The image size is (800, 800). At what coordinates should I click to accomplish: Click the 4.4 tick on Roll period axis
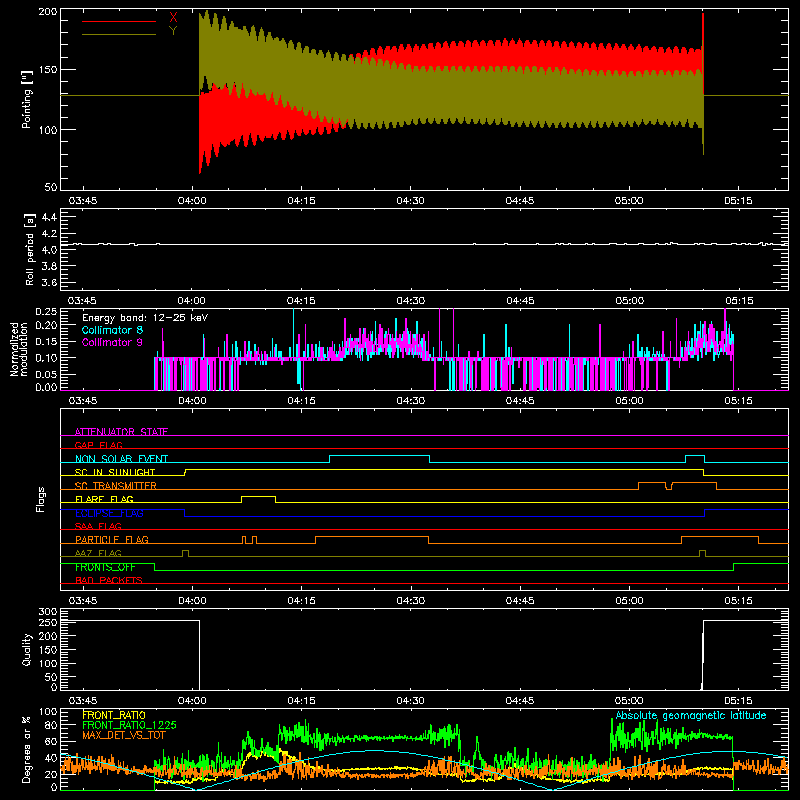pyautogui.click(x=49, y=217)
